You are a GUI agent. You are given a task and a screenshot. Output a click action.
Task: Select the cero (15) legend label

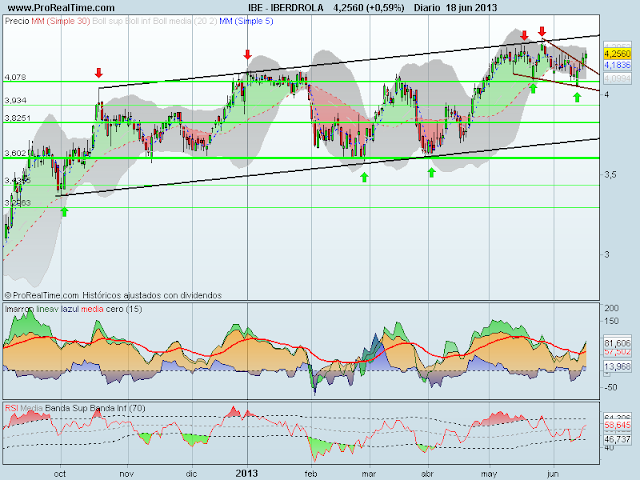[x=124, y=309]
